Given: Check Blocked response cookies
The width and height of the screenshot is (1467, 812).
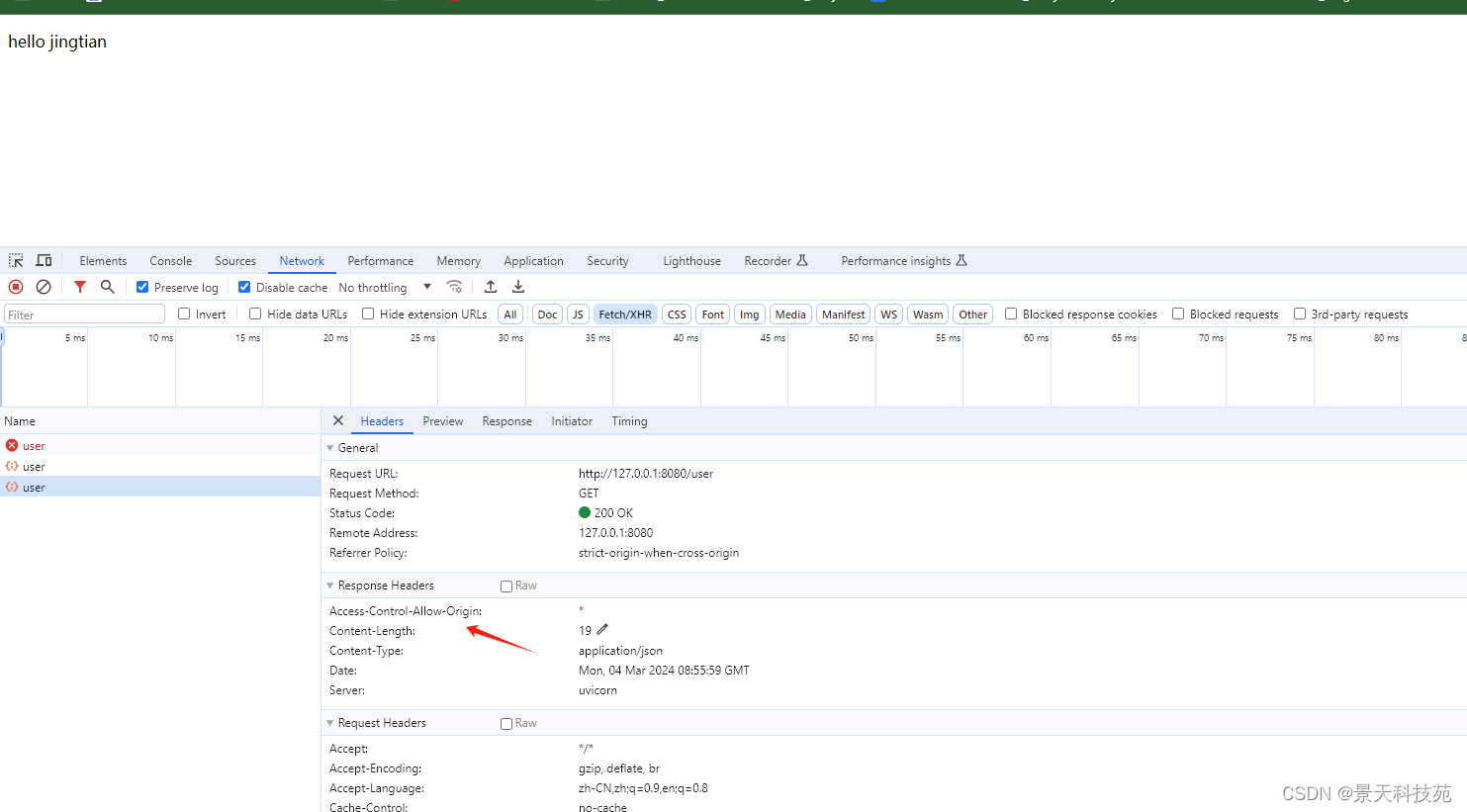Looking at the screenshot, I should (x=1011, y=314).
